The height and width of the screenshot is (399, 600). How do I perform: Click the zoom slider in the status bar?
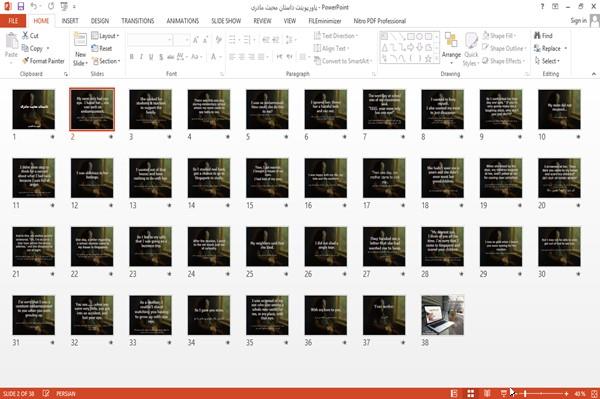tap(542, 393)
